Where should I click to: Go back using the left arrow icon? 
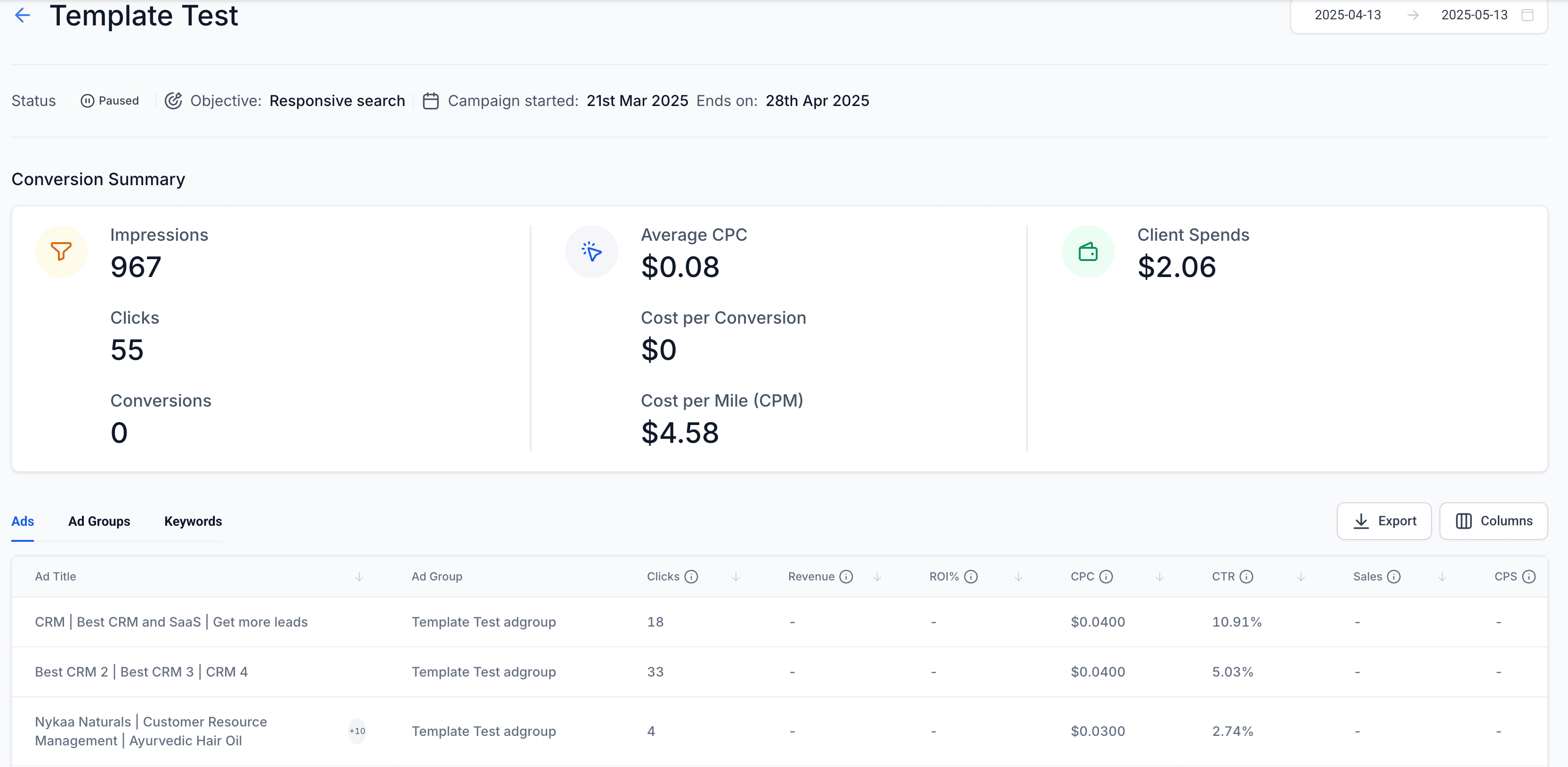(x=23, y=15)
